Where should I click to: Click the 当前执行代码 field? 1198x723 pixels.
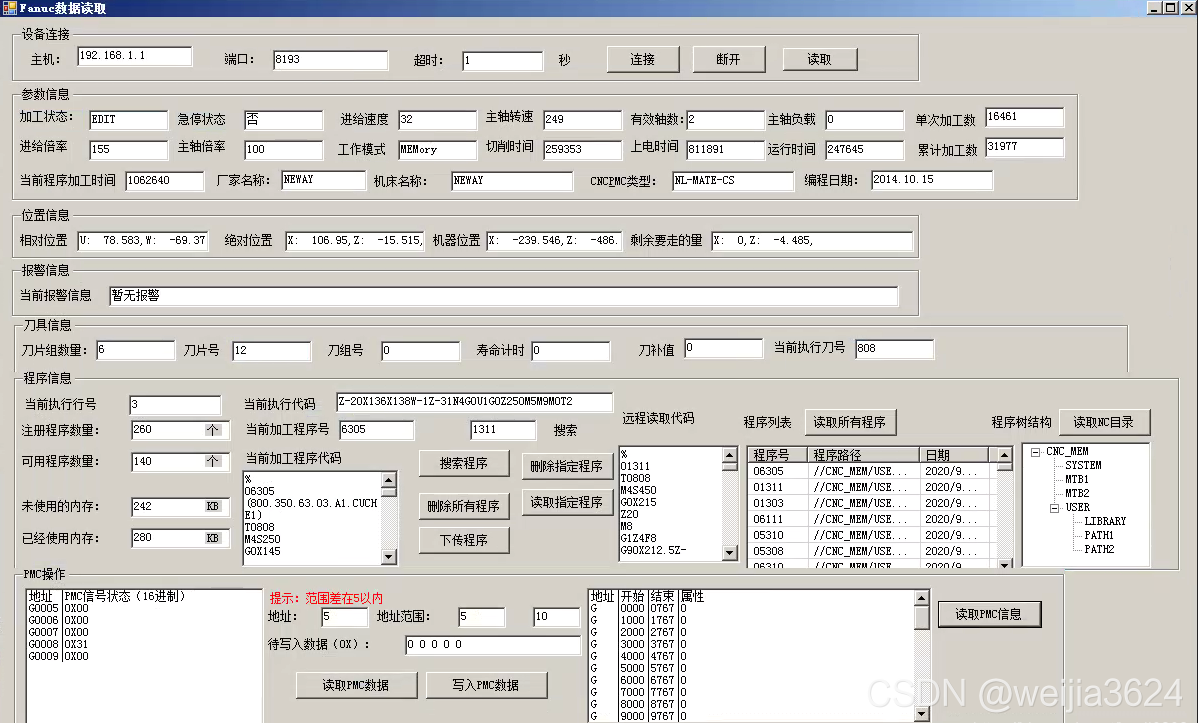point(474,402)
